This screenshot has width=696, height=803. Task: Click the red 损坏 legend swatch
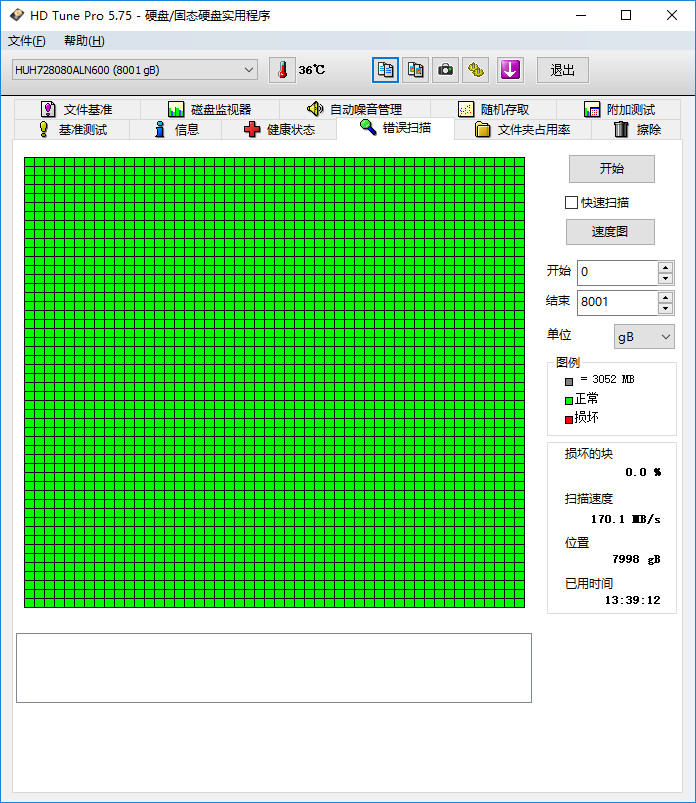click(568, 420)
